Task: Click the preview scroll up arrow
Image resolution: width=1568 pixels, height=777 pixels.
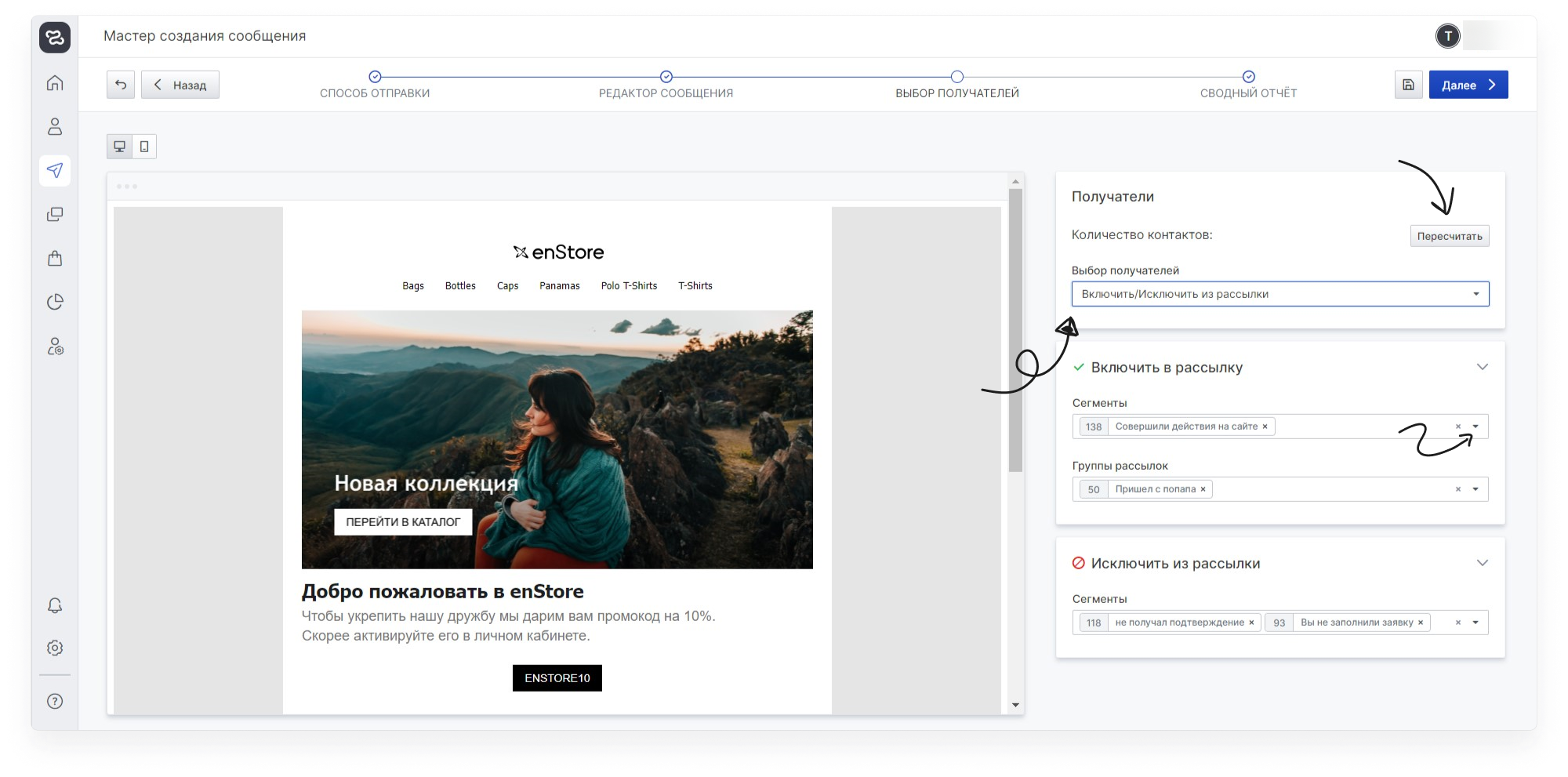Action: (1016, 182)
